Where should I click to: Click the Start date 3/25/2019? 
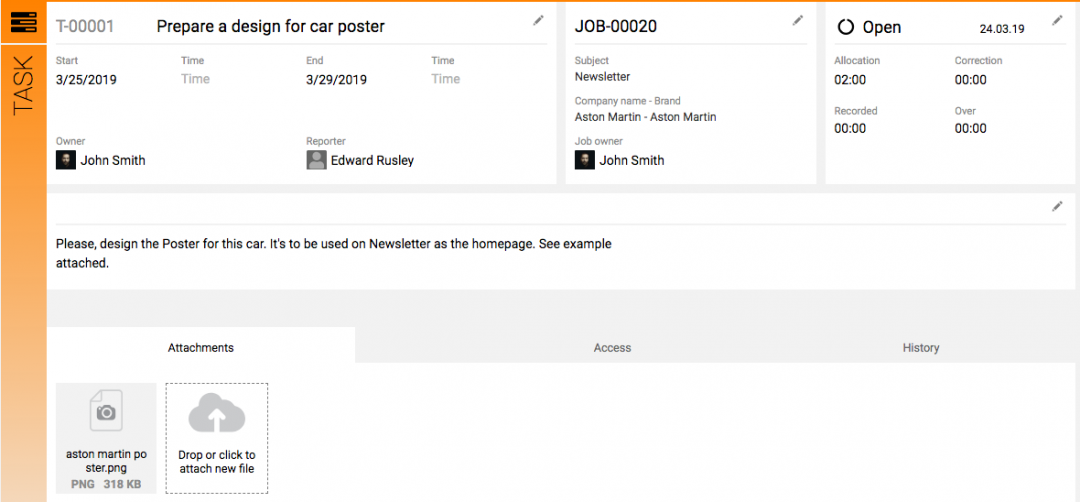[86, 80]
